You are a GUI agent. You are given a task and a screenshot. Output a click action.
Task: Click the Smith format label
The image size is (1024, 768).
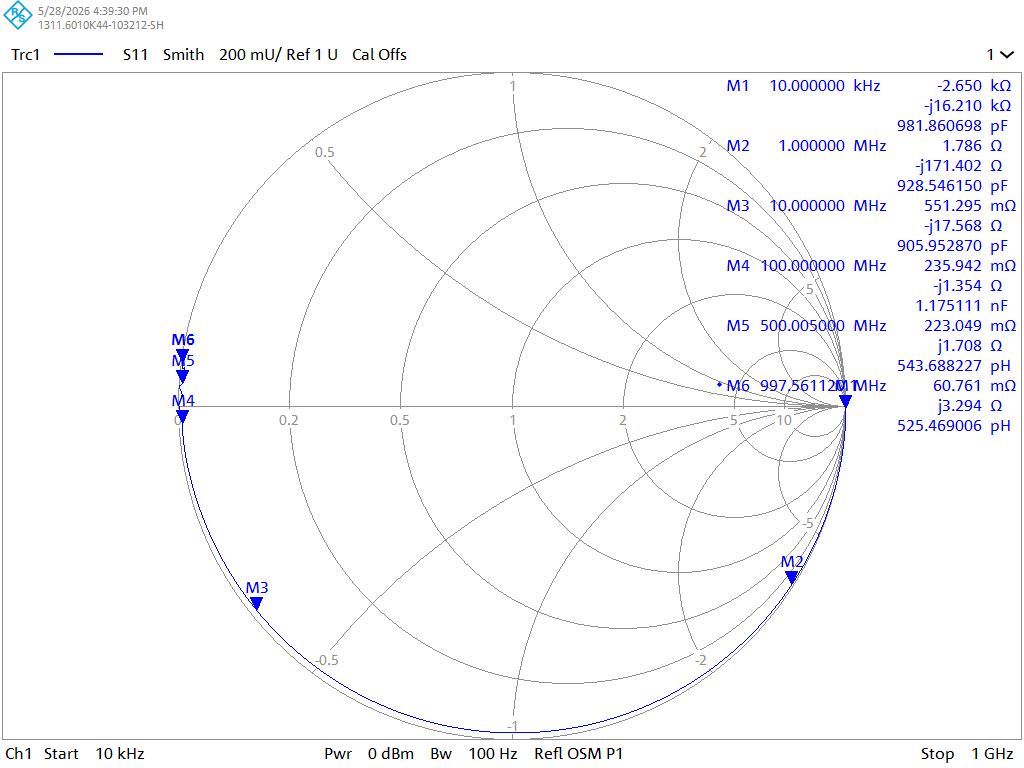[184, 55]
